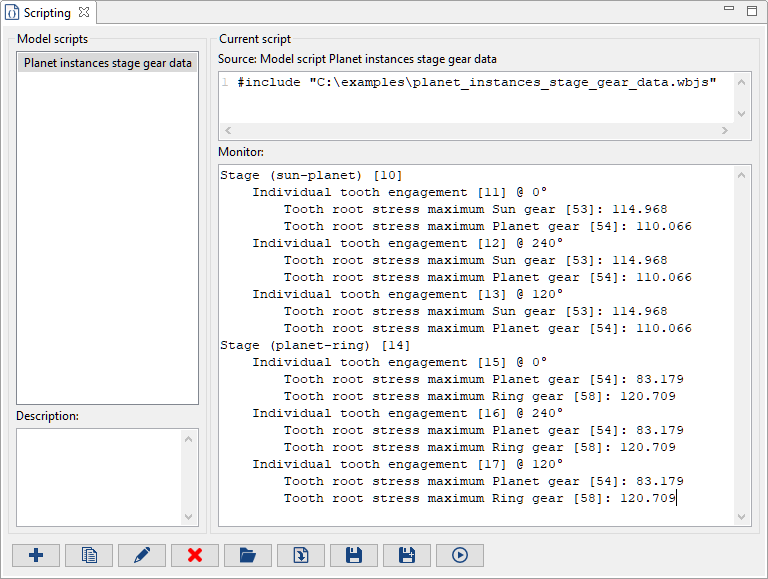Duplicate the script with the copy icon
This screenshot has height=579, width=768.
pyautogui.click(x=89, y=555)
